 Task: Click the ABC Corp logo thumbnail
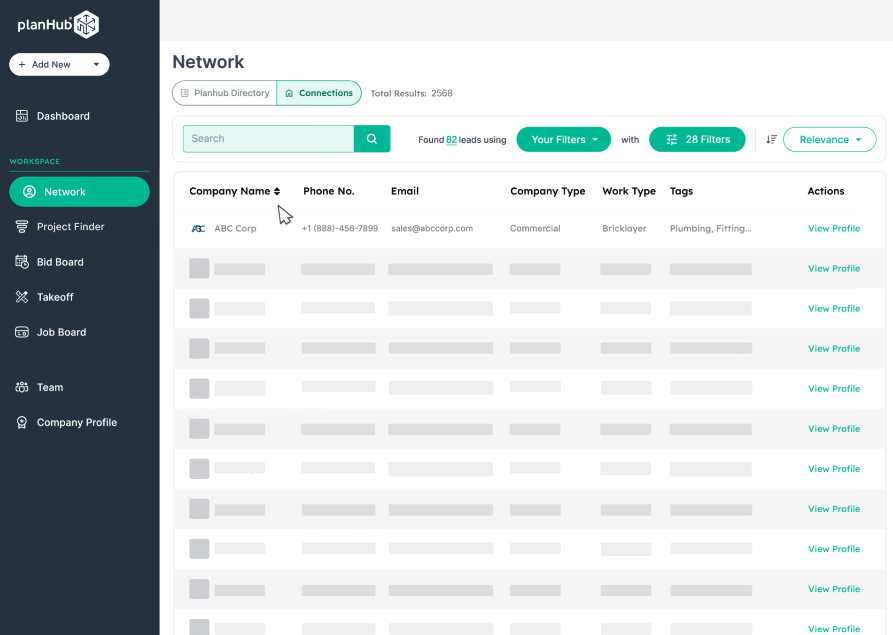(198, 228)
